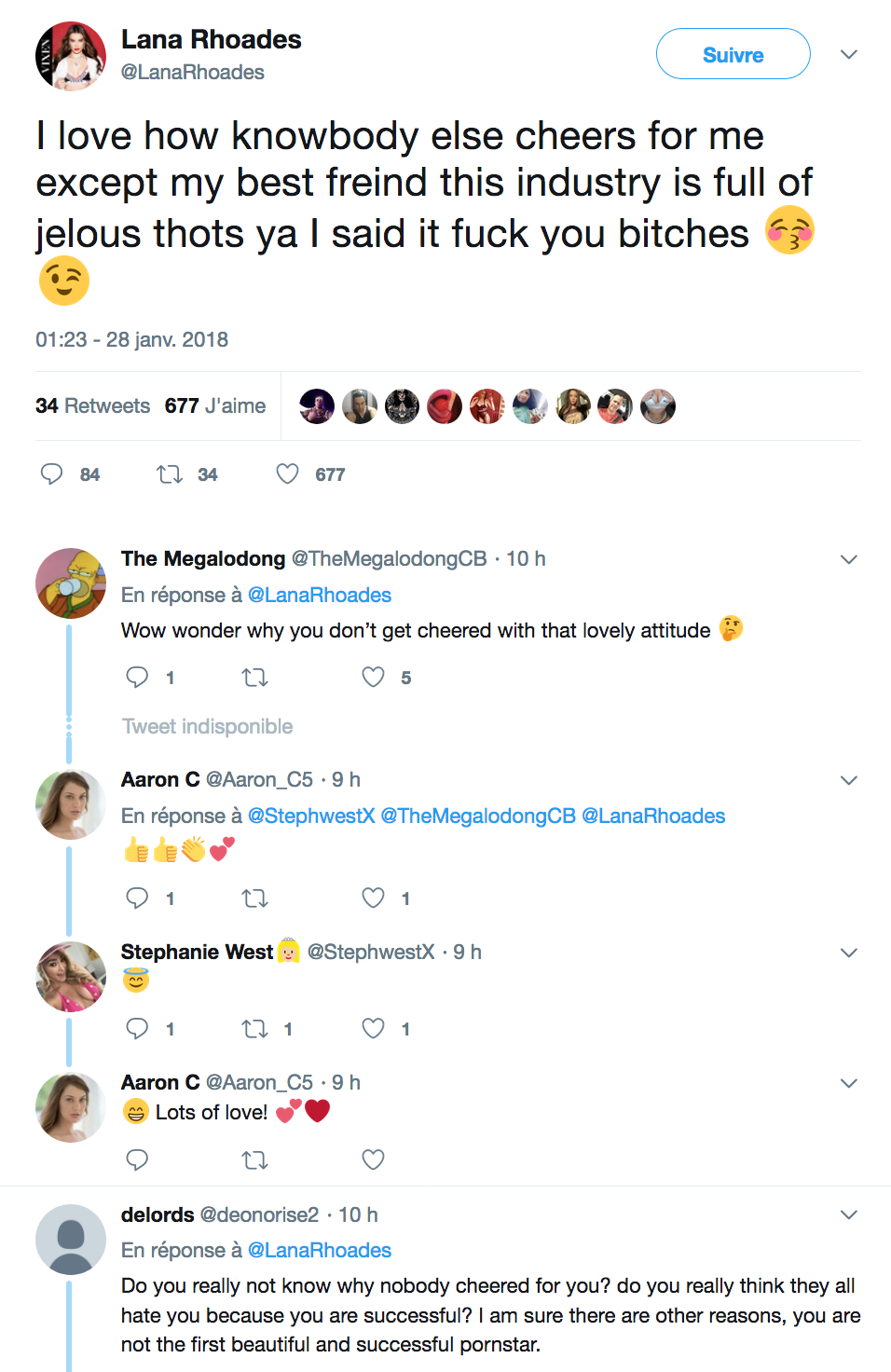Image resolution: width=891 pixels, height=1372 pixels.
Task: Click reply icon on Aaron C's emoji tweet
Action: pos(137,899)
